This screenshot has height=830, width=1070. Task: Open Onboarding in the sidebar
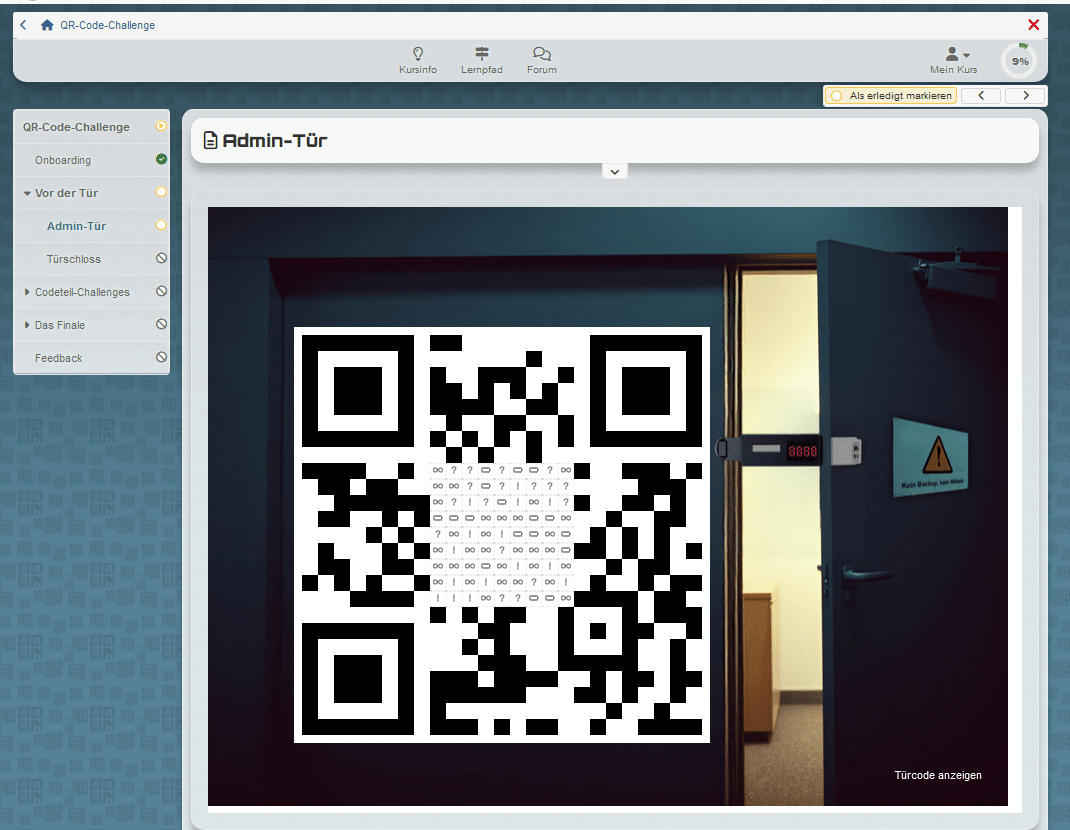click(x=63, y=160)
